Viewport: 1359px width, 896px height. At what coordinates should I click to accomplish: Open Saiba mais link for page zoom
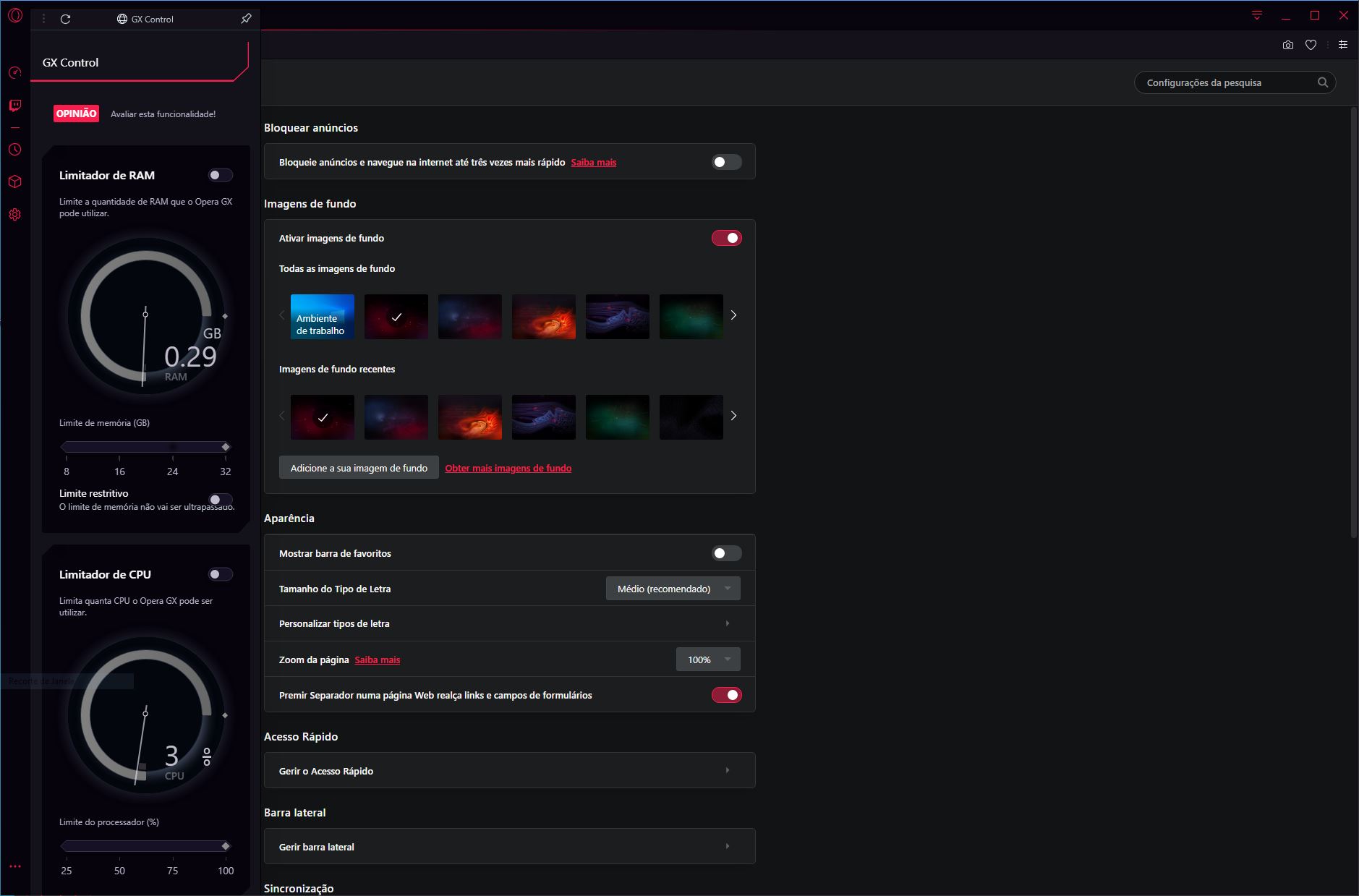[377, 660]
